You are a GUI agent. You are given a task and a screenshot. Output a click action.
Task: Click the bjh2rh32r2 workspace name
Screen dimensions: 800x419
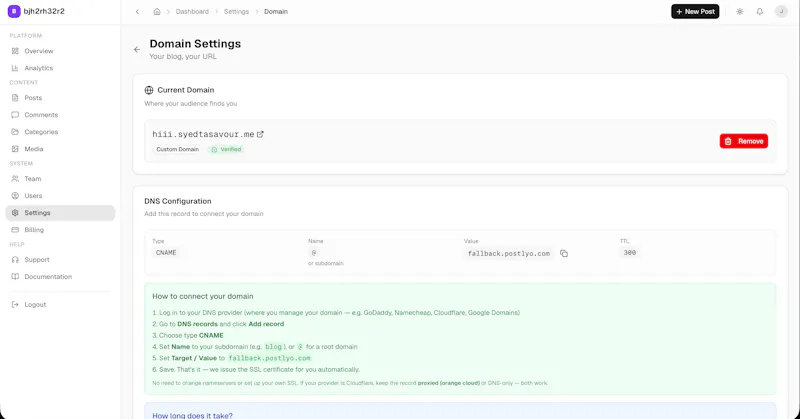(44, 11)
